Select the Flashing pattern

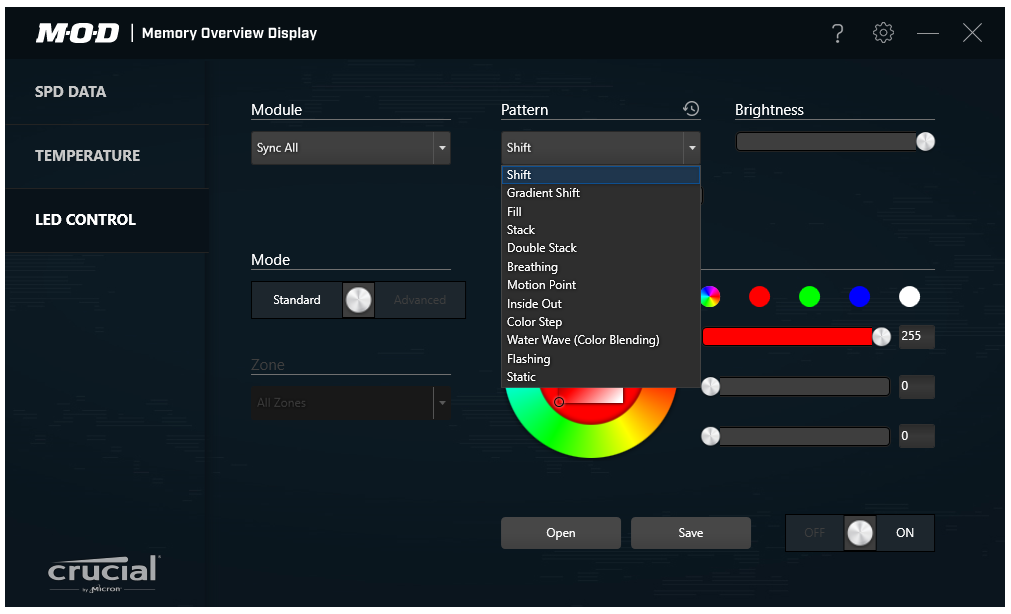coord(601,359)
